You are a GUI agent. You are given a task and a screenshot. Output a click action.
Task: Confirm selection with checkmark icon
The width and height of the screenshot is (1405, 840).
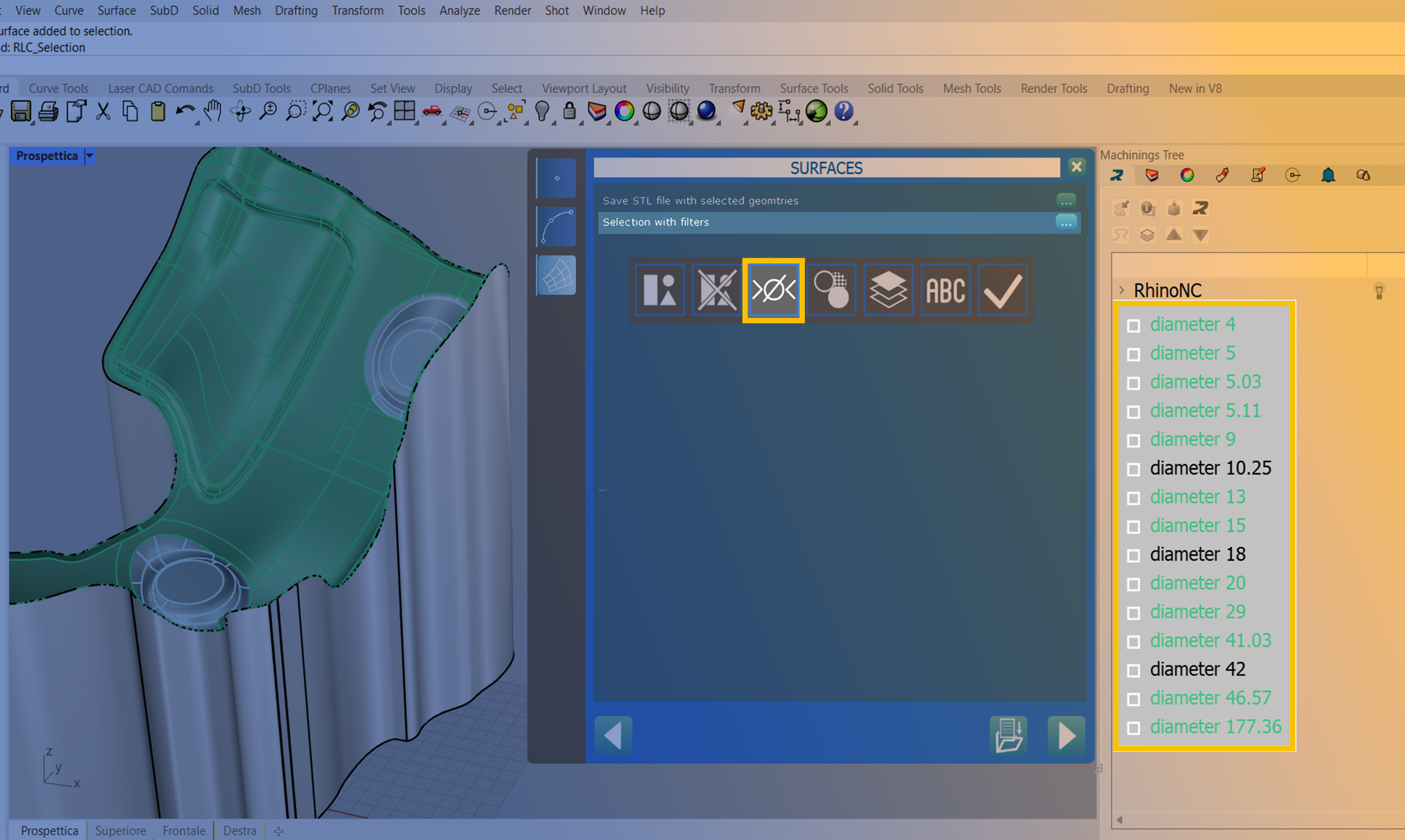[x=1002, y=290]
